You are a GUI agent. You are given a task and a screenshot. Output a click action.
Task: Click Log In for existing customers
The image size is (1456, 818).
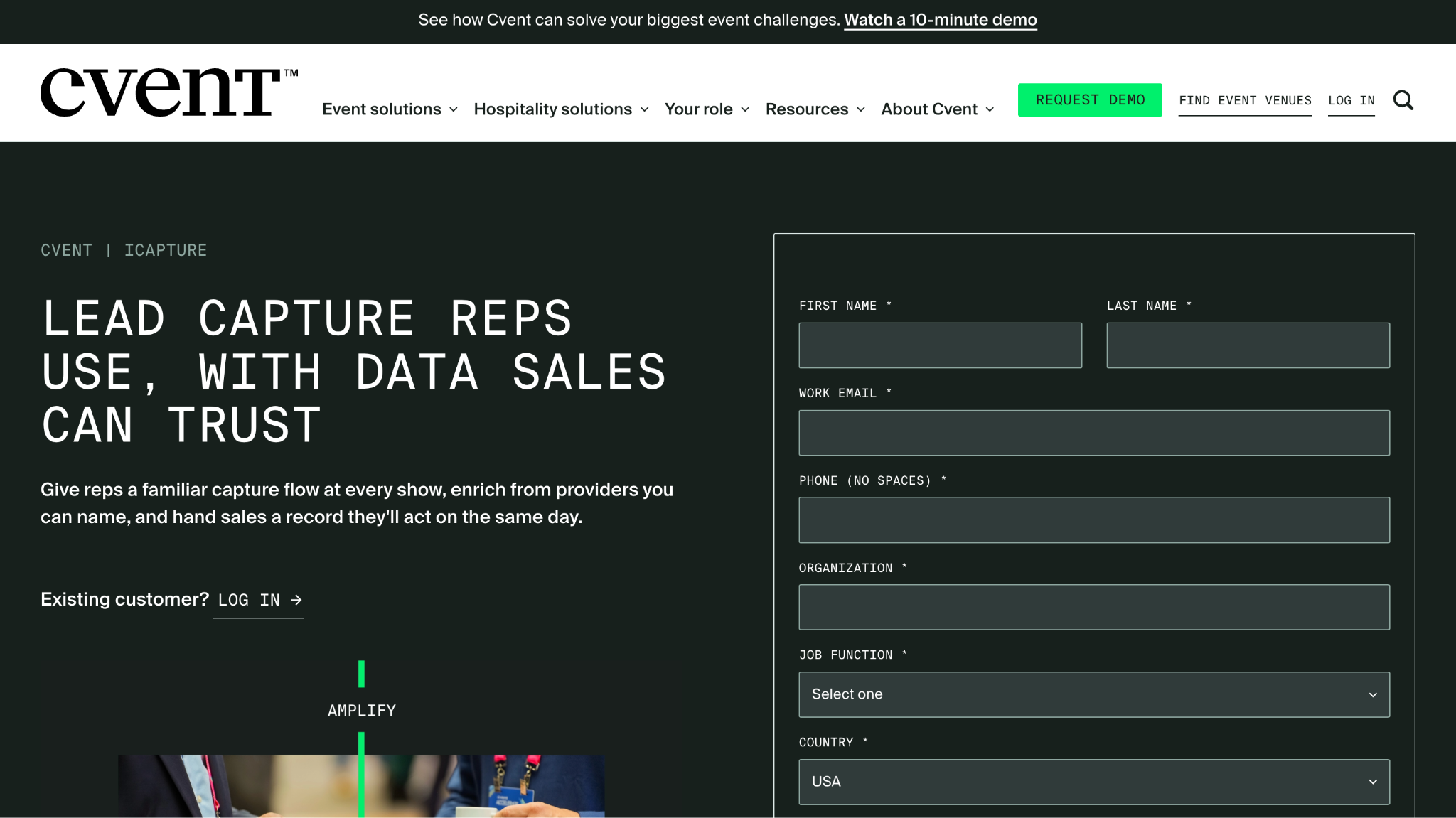point(259,601)
